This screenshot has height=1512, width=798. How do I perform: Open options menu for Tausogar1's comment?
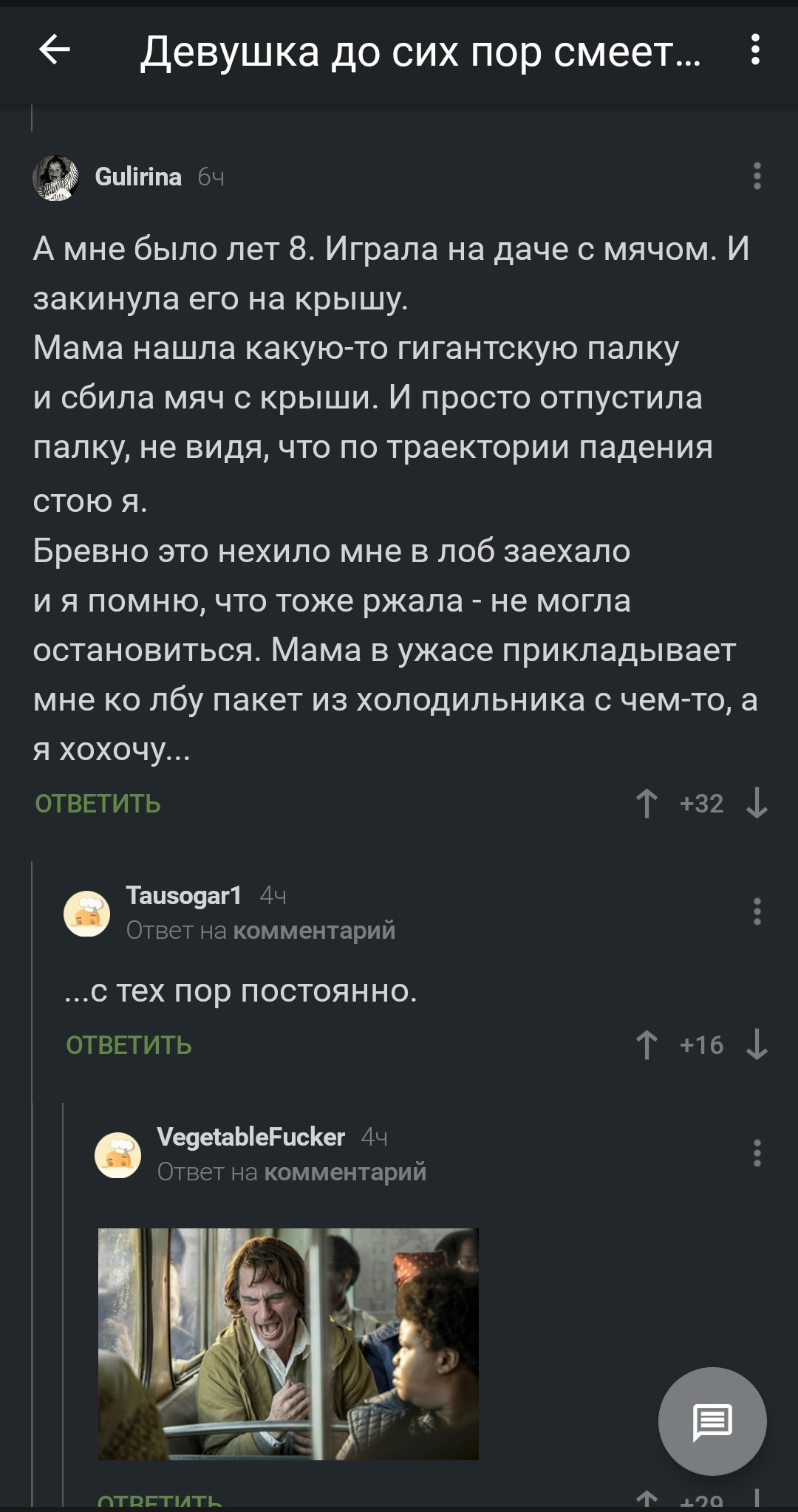click(x=757, y=911)
